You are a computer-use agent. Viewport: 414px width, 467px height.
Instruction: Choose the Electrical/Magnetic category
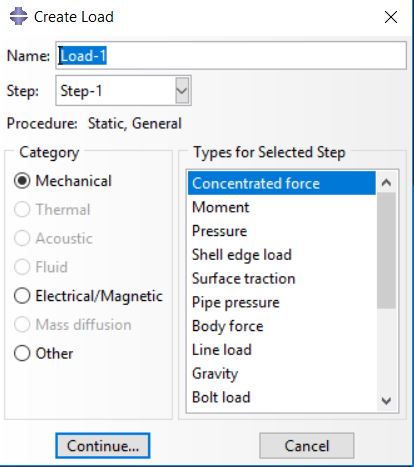[22, 296]
